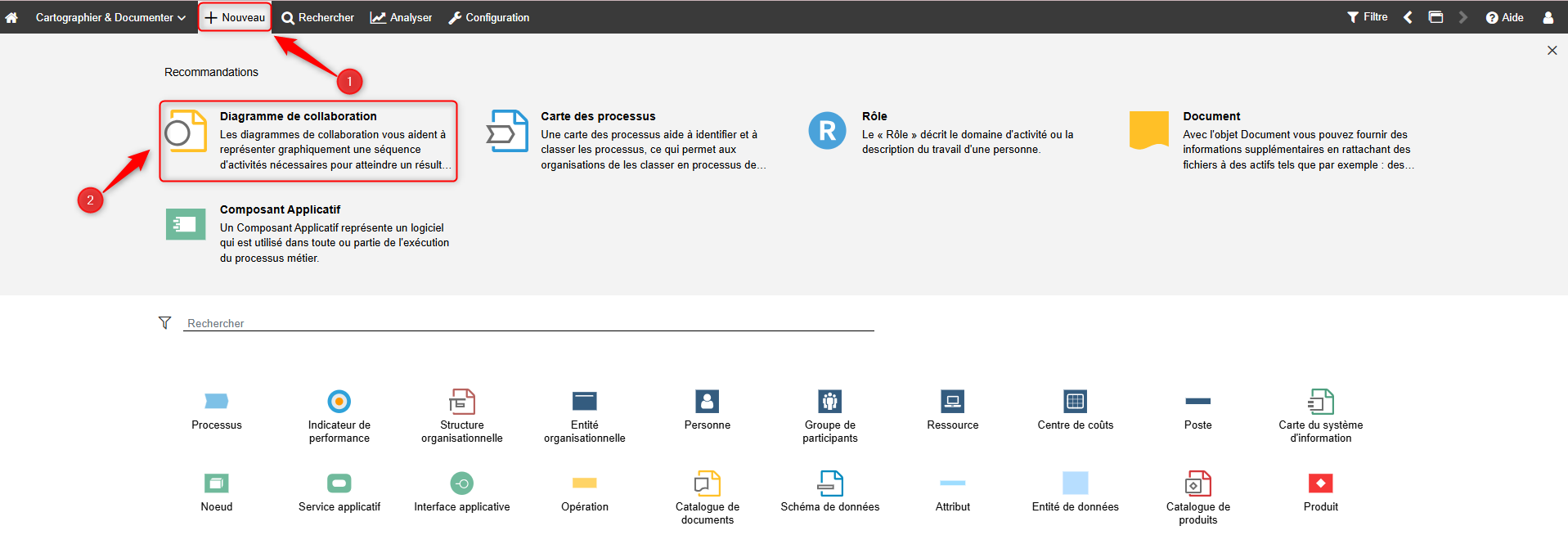
Task: Click the window tabs icon
Action: [1435, 17]
